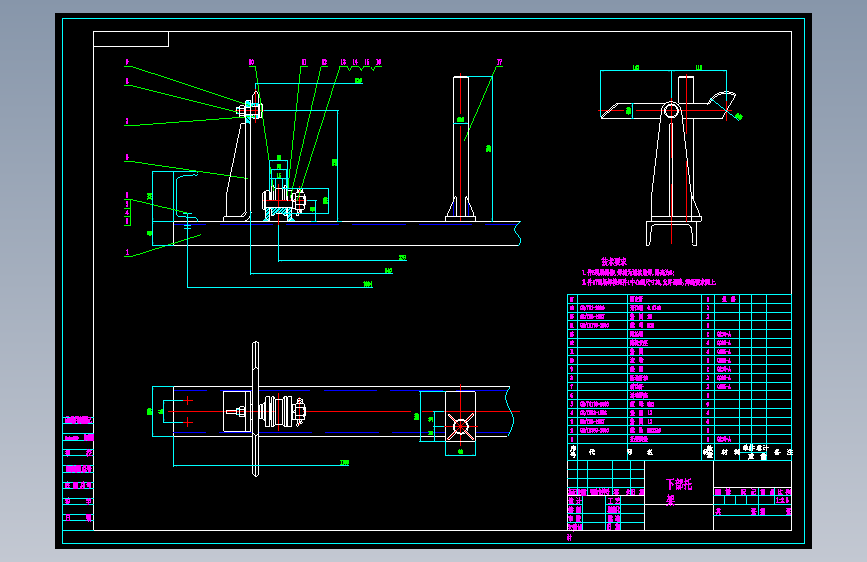The width and height of the screenshot is (867, 562).
Task: Select part balloon number 15
Action: click(x=367, y=62)
